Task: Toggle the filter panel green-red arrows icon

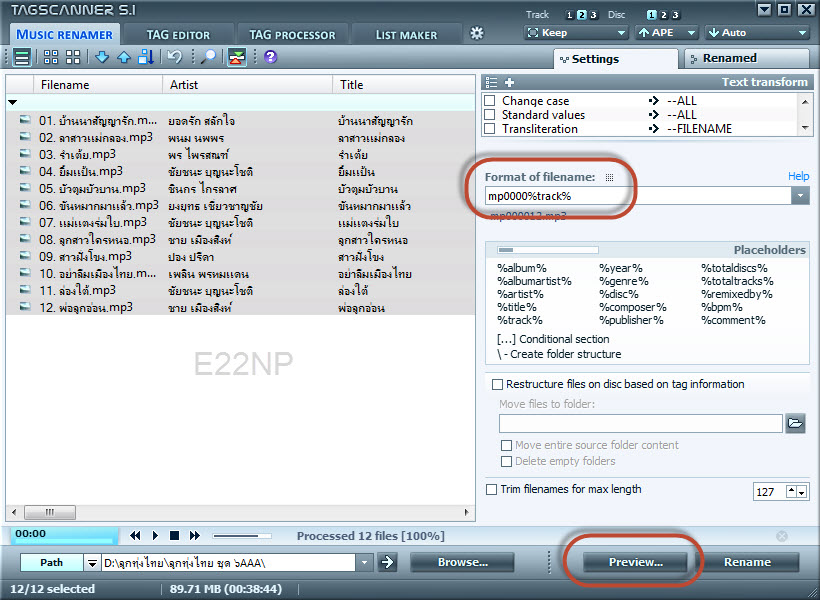Action: coord(237,57)
